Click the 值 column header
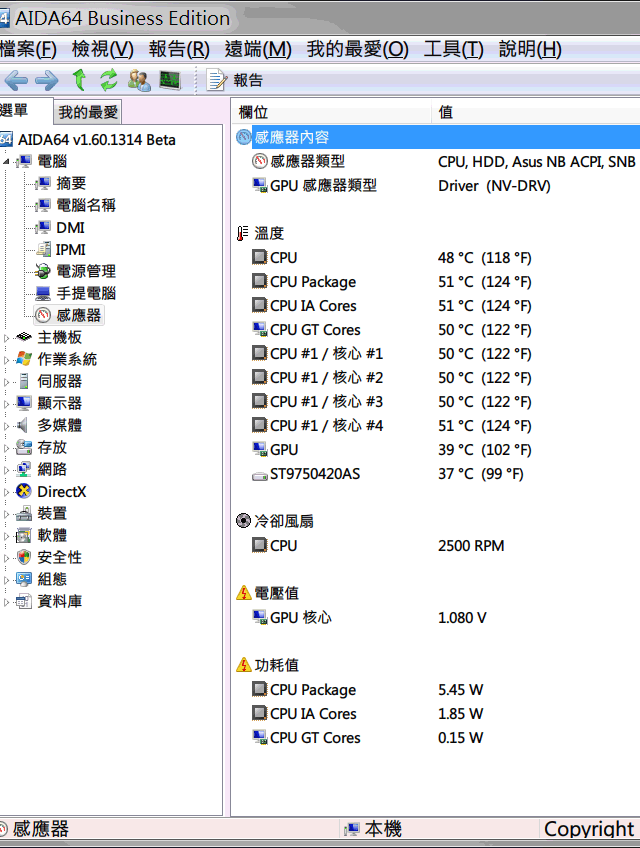Screen dimensions: 640x848 pyautogui.click(x=536, y=112)
